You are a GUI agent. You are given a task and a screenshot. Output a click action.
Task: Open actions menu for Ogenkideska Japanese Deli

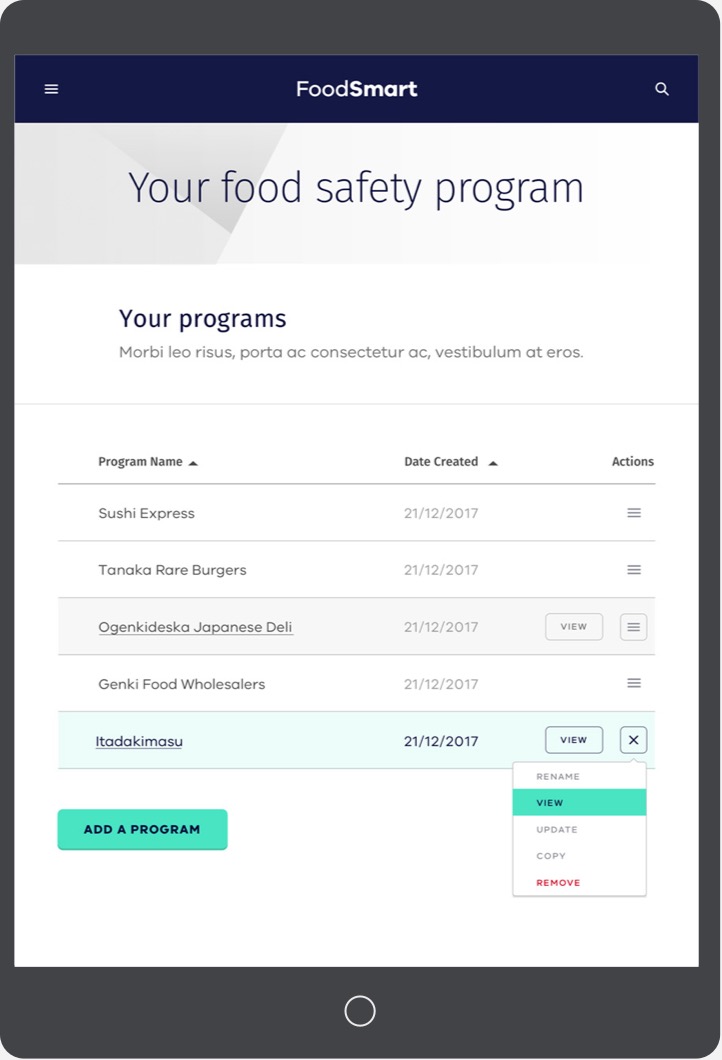(633, 627)
